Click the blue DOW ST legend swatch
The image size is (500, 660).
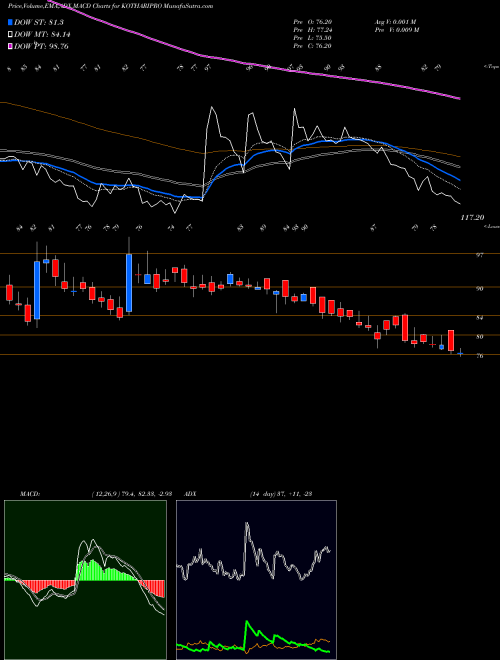[x=11, y=23]
